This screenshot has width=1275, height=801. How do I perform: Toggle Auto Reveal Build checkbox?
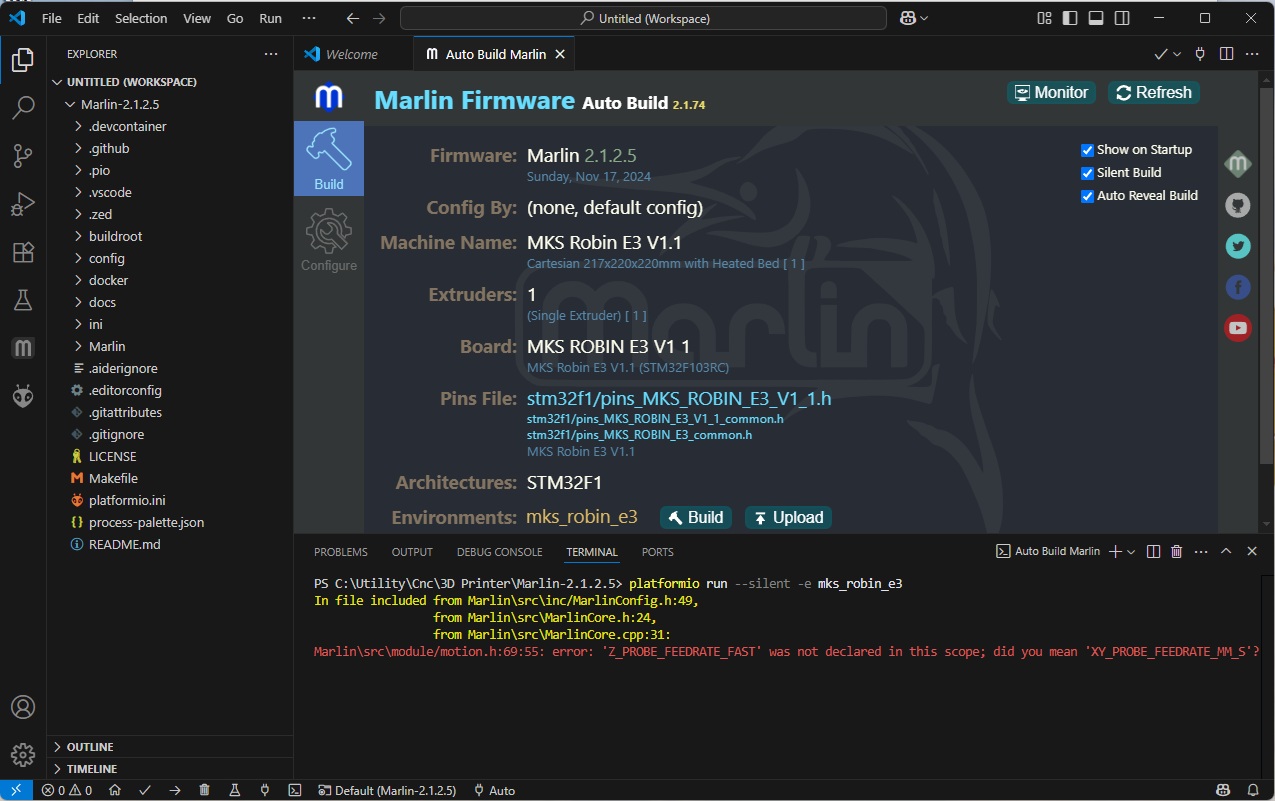pyautogui.click(x=1087, y=196)
